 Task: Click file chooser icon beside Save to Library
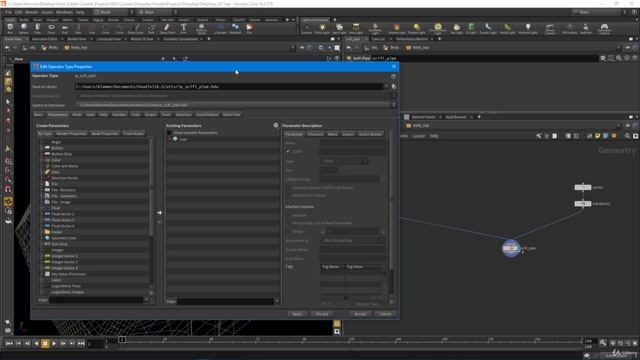393,87
